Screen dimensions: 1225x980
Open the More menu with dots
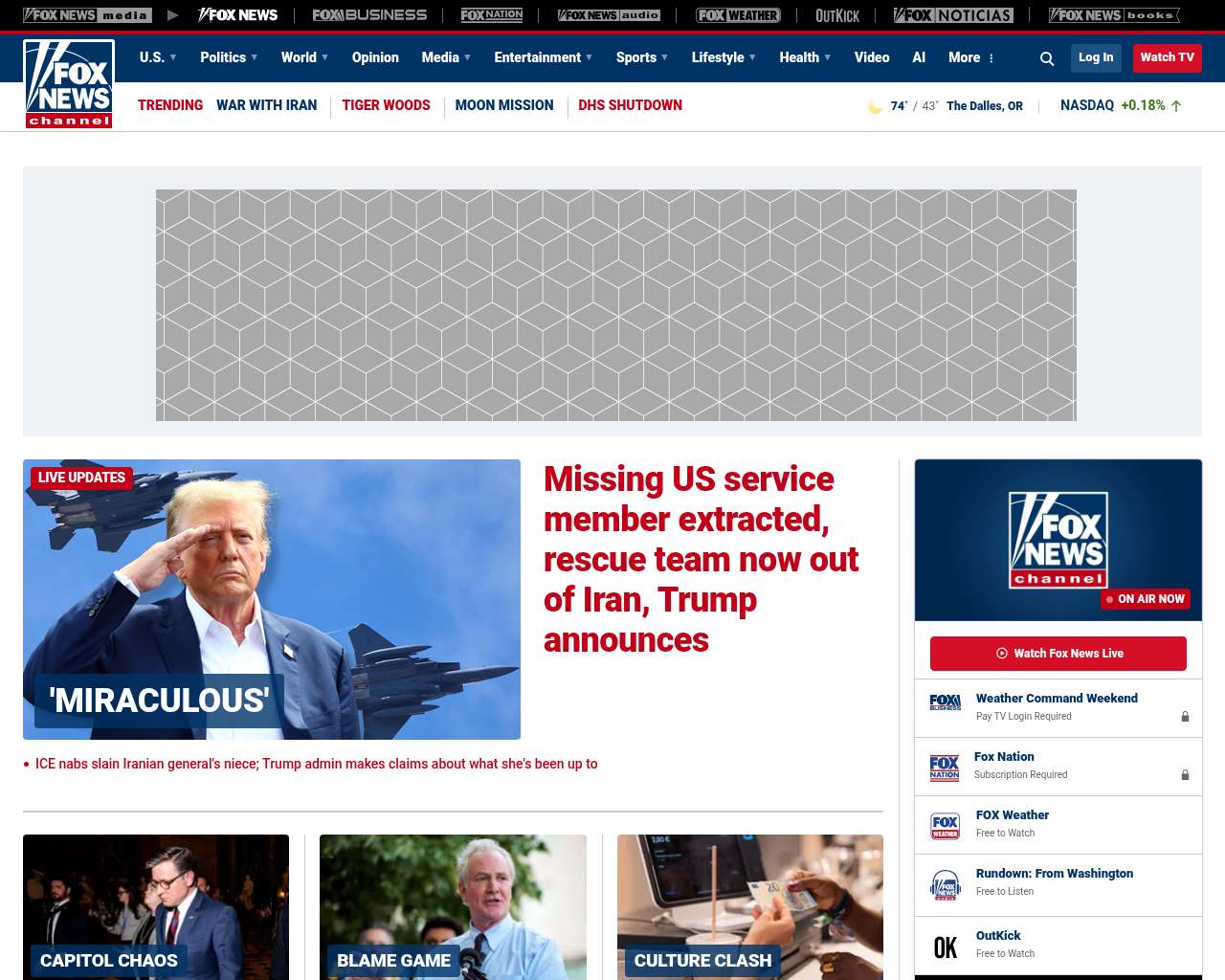pos(971,57)
